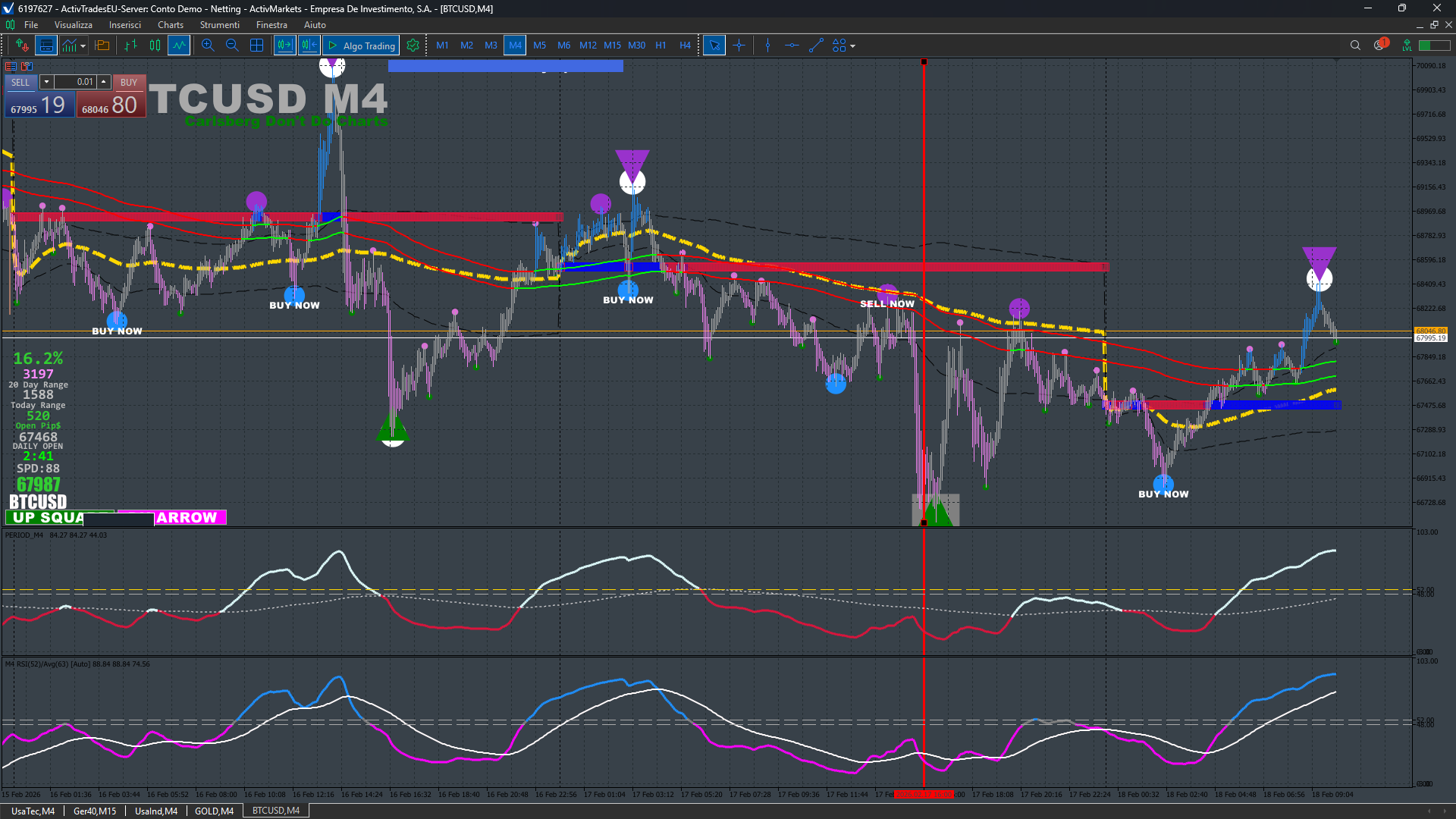1456x819 pixels.
Task: Open the search magnifier in toolbar
Action: [1355, 45]
